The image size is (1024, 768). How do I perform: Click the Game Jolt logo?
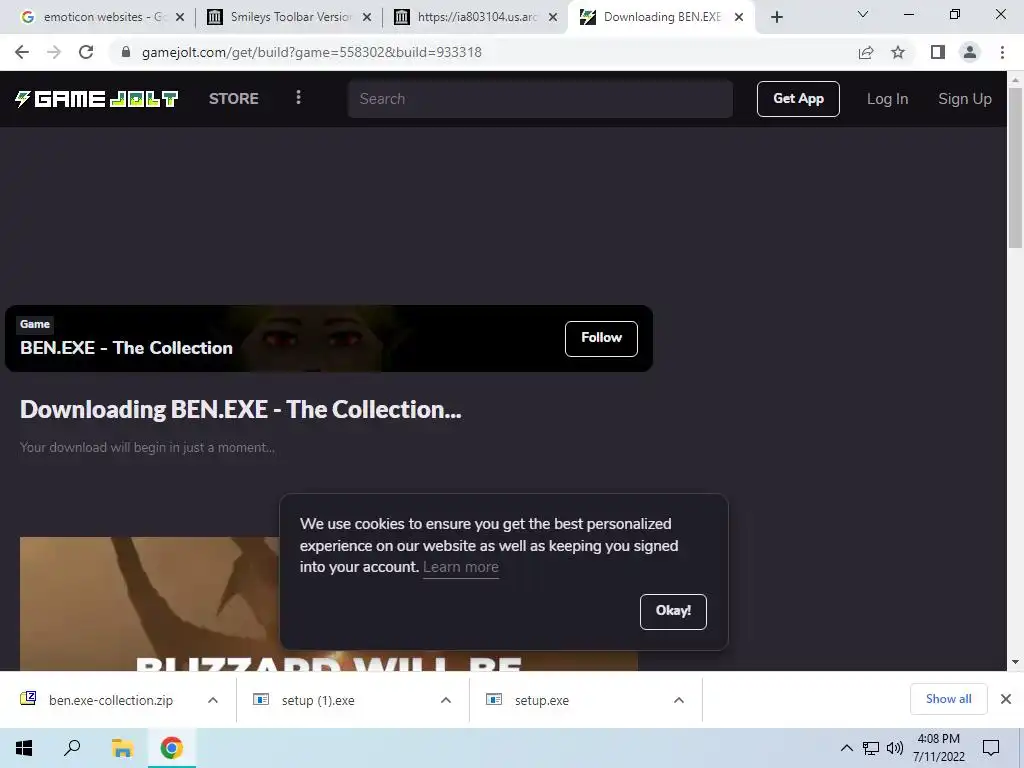click(97, 99)
